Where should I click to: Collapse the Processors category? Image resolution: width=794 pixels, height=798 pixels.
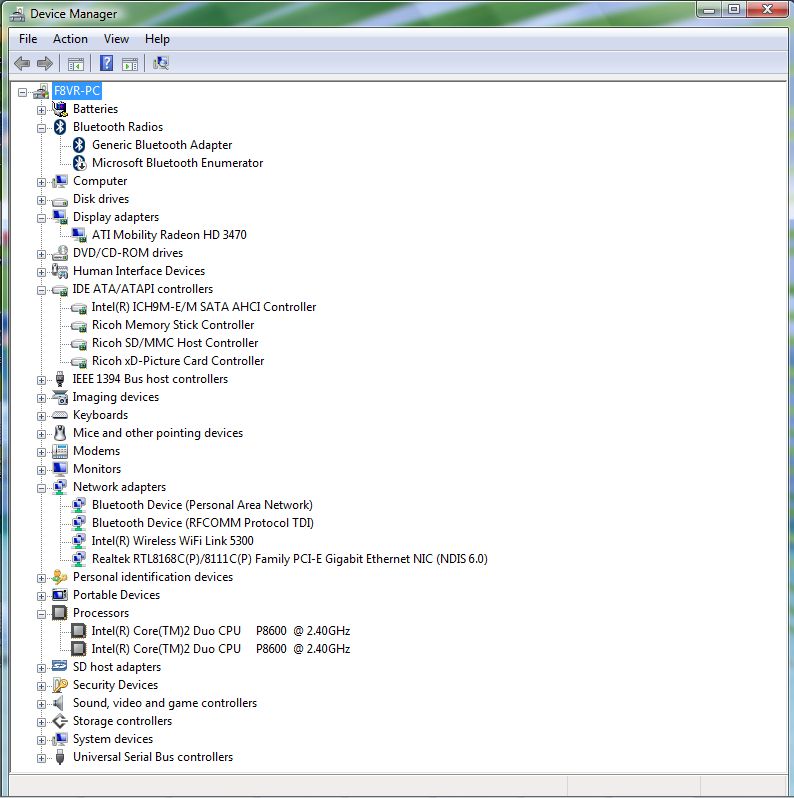(x=42, y=613)
